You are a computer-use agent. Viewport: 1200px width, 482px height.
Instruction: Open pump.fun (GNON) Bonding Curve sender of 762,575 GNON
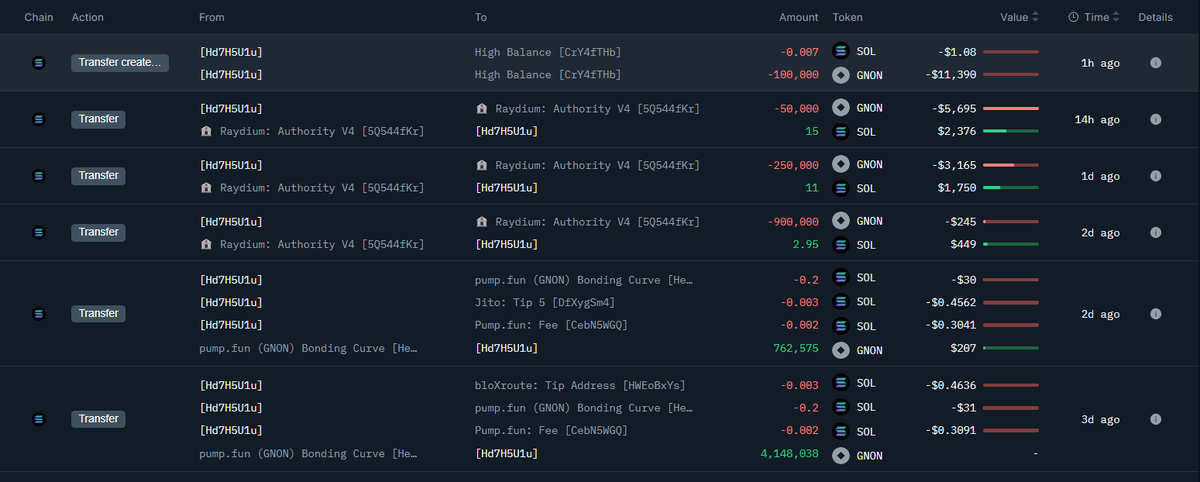(308, 349)
